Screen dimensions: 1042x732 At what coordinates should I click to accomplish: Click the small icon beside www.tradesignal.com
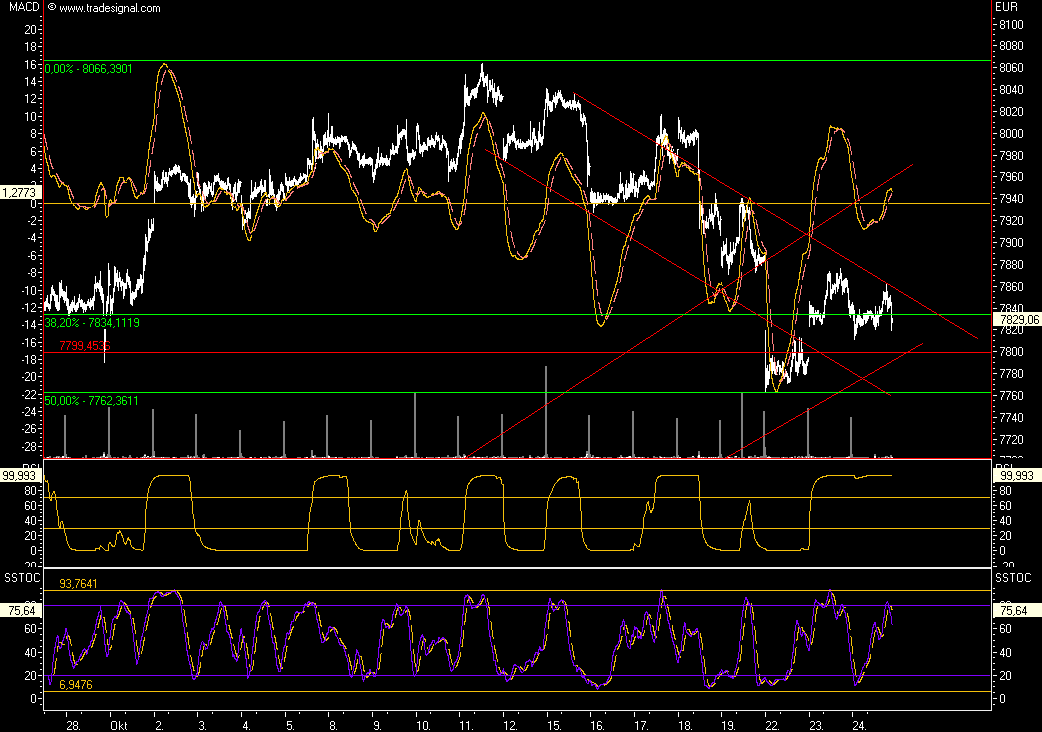click(x=51, y=8)
